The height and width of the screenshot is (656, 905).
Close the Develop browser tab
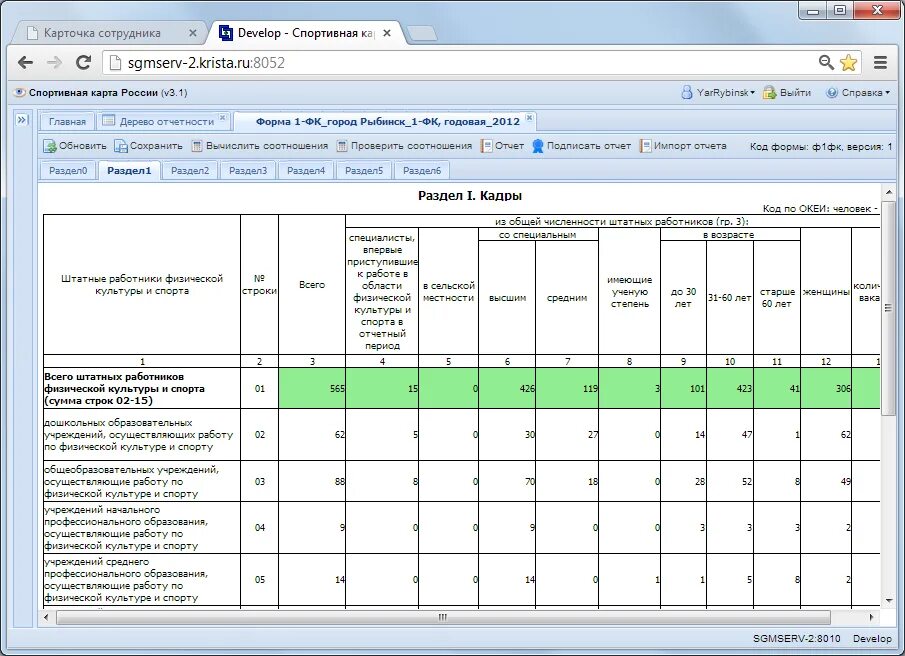(387, 33)
